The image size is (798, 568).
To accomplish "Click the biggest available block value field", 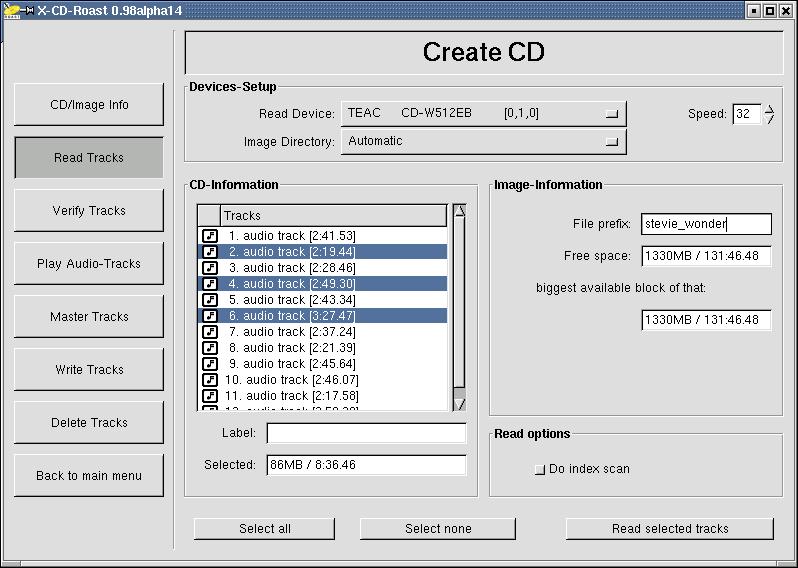I will point(706,320).
